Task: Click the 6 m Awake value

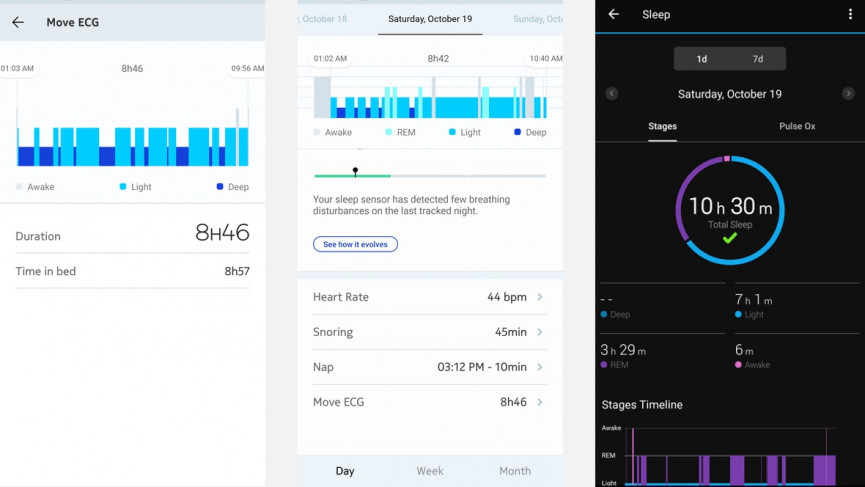Action: click(744, 350)
